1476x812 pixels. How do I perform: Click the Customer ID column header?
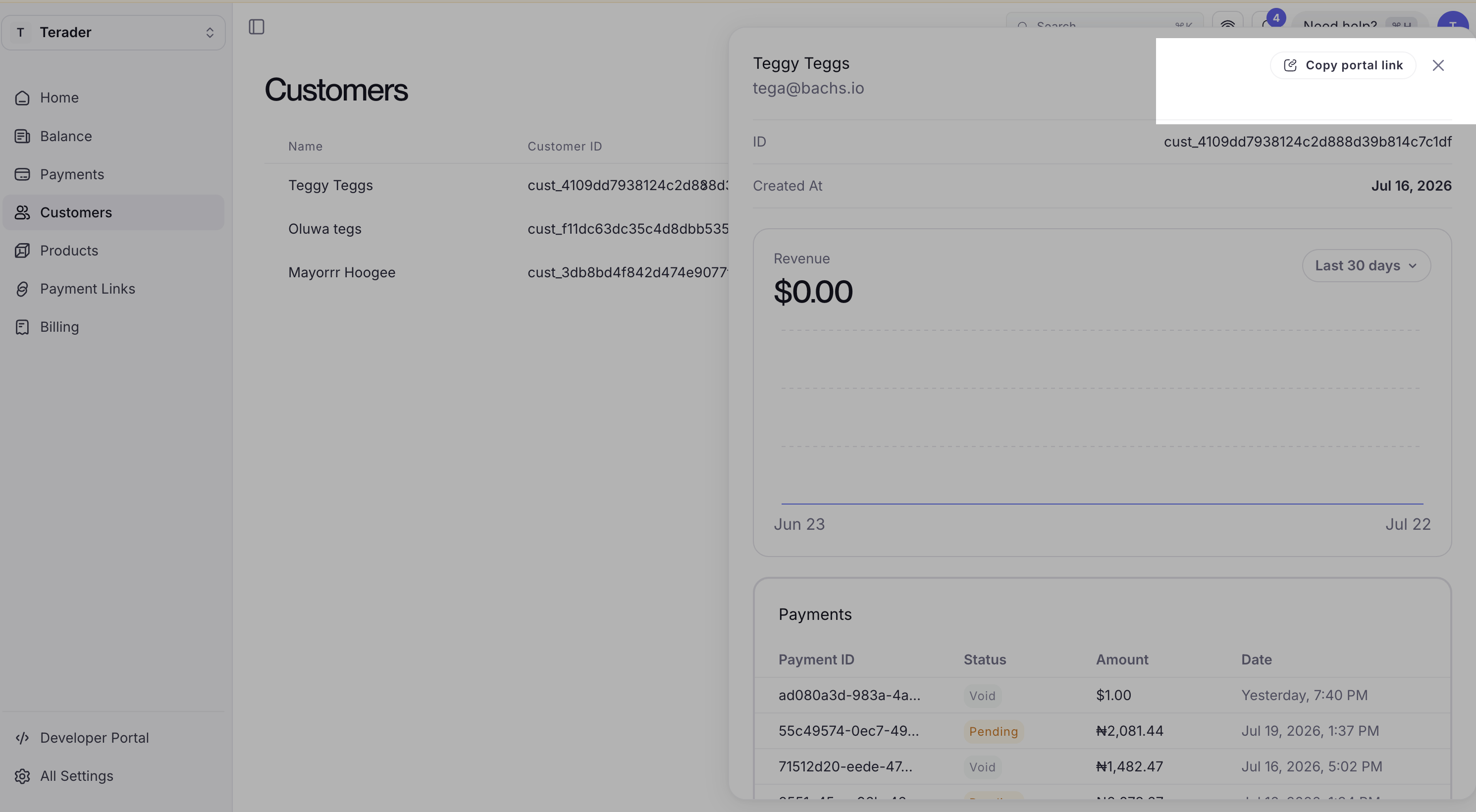click(564, 147)
